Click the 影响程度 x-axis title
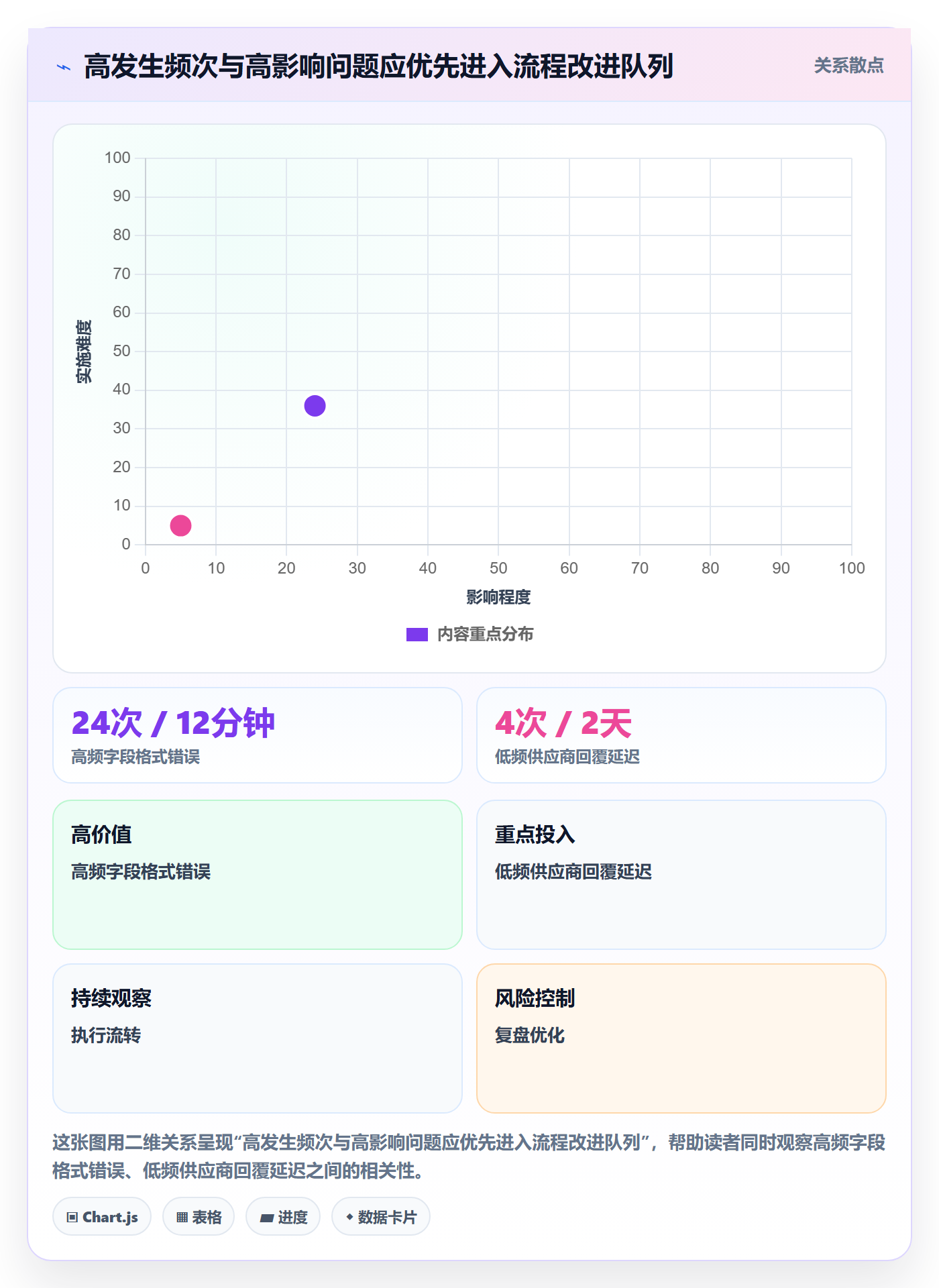 (x=498, y=597)
